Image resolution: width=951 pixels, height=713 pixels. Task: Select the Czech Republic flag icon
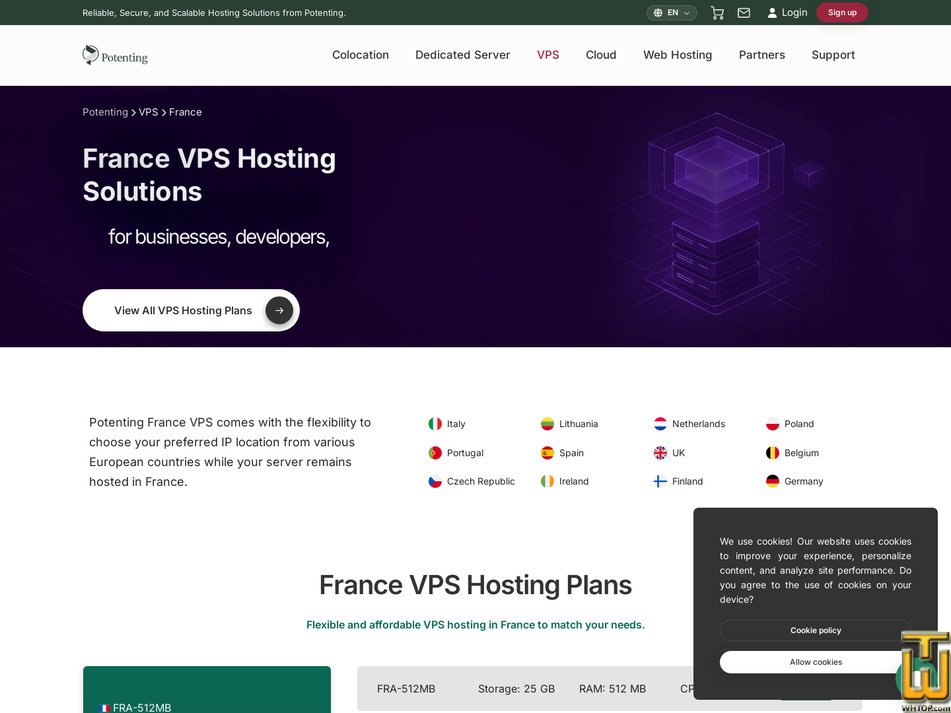(435, 481)
